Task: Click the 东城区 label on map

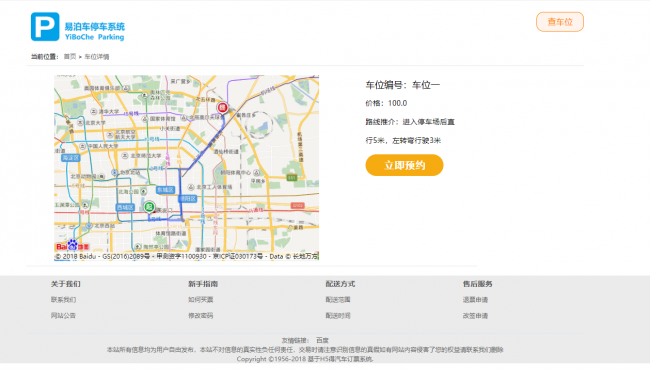Action: pyautogui.click(x=165, y=190)
